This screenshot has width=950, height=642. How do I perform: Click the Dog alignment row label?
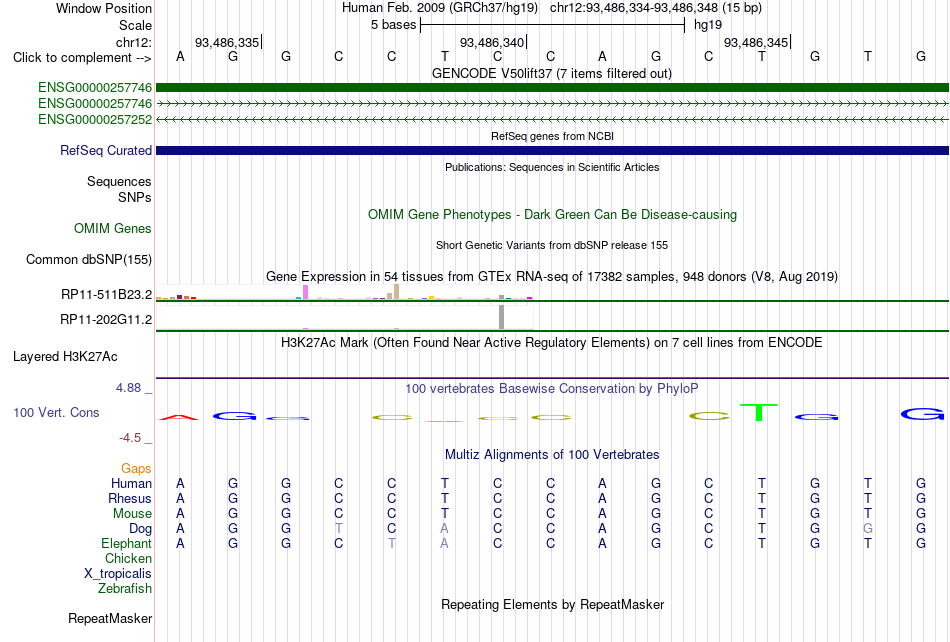[141, 529]
